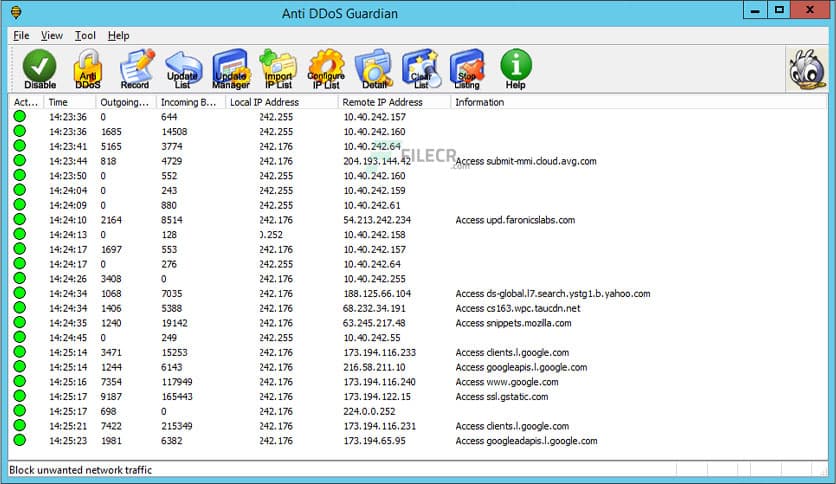
Task: Click the Stop Listing icon
Action: point(467,69)
